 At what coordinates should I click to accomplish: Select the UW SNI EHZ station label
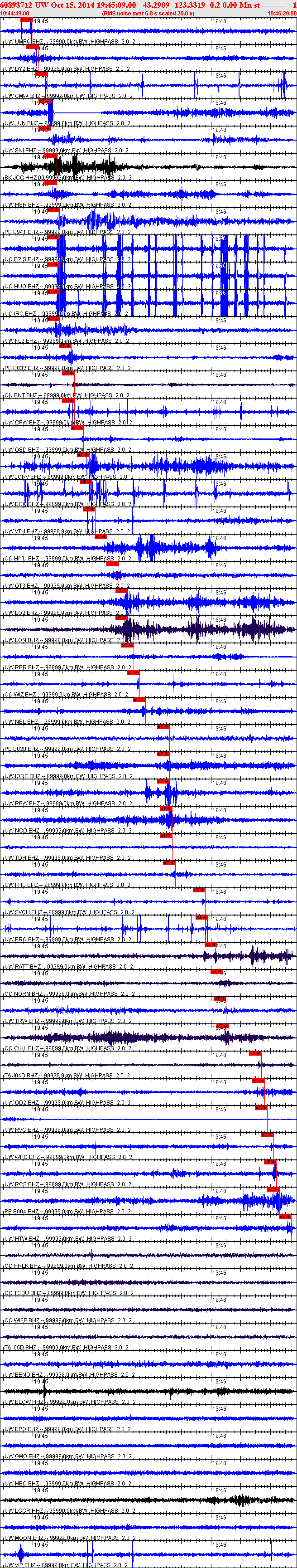67,151
